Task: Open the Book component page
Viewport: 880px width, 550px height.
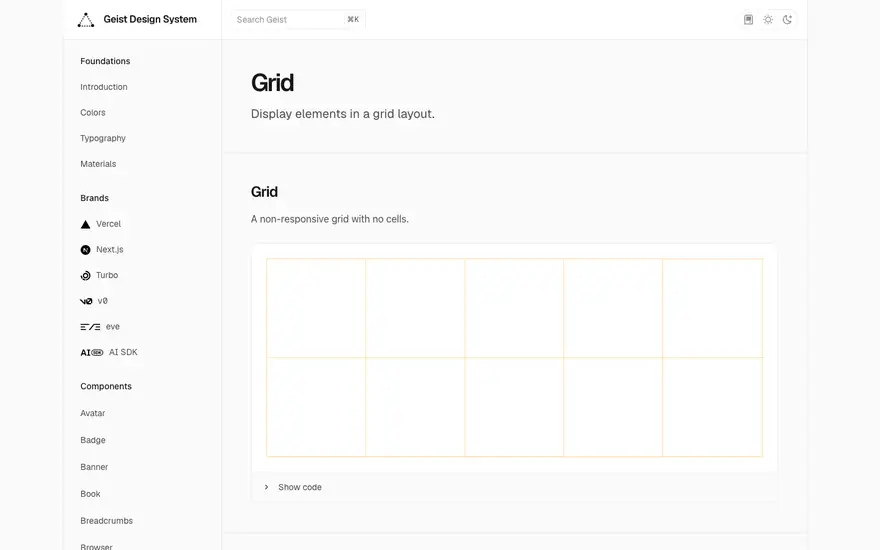Action: click(90, 494)
